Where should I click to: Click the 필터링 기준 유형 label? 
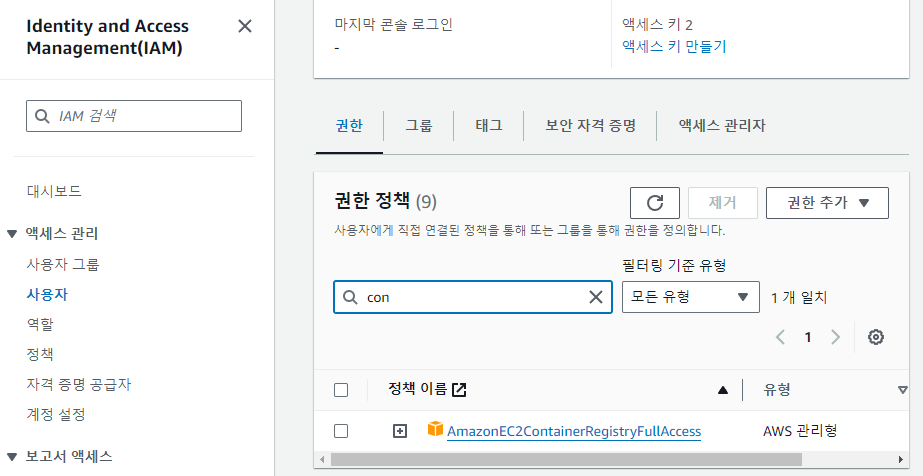pos(674,266)
